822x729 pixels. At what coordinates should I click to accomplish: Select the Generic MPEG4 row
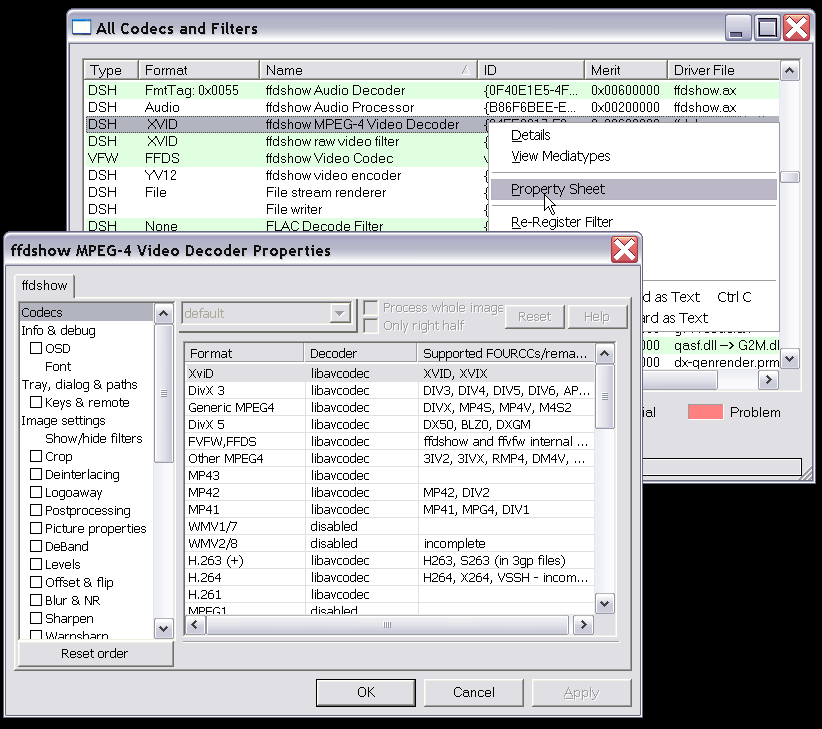390,407
